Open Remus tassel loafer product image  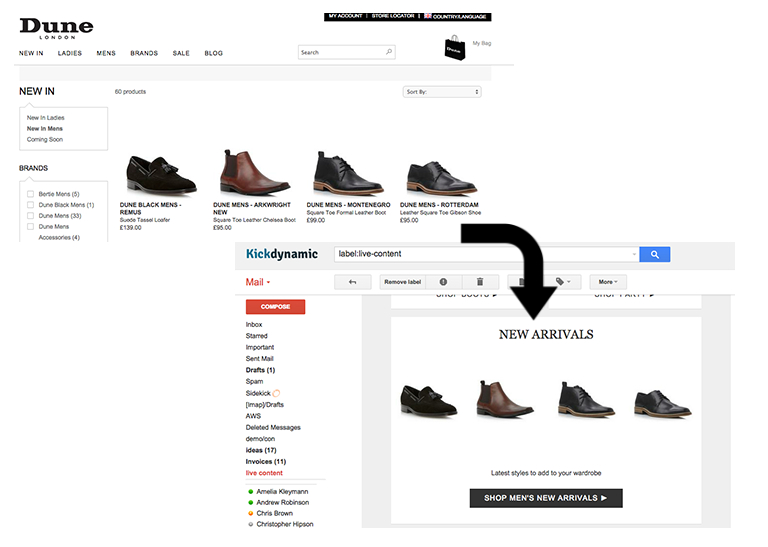coord(161,174)
